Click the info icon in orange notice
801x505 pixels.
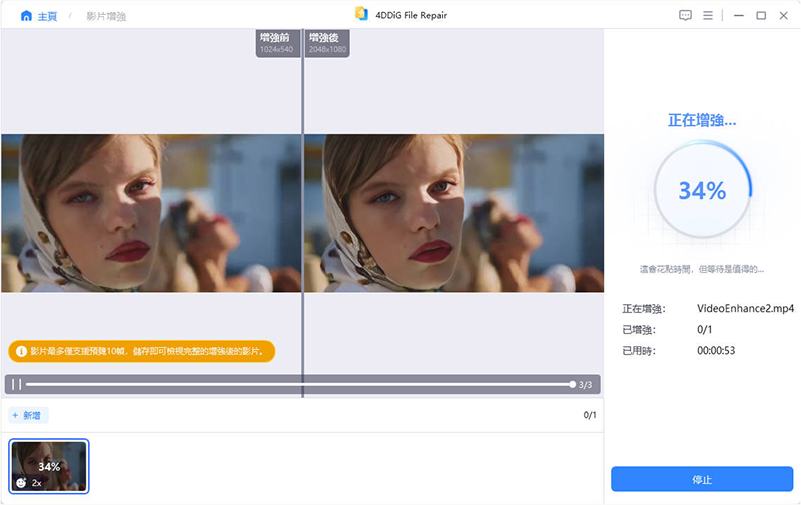pos(21,351)
